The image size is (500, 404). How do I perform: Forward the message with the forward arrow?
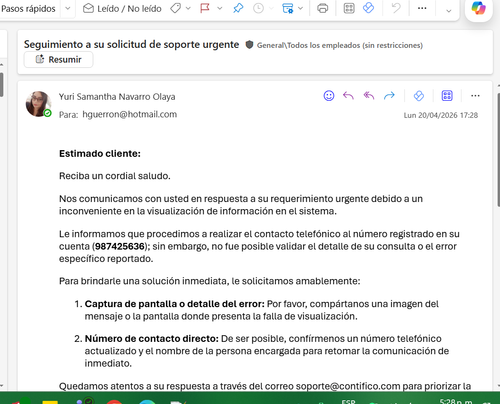[389, 96]
